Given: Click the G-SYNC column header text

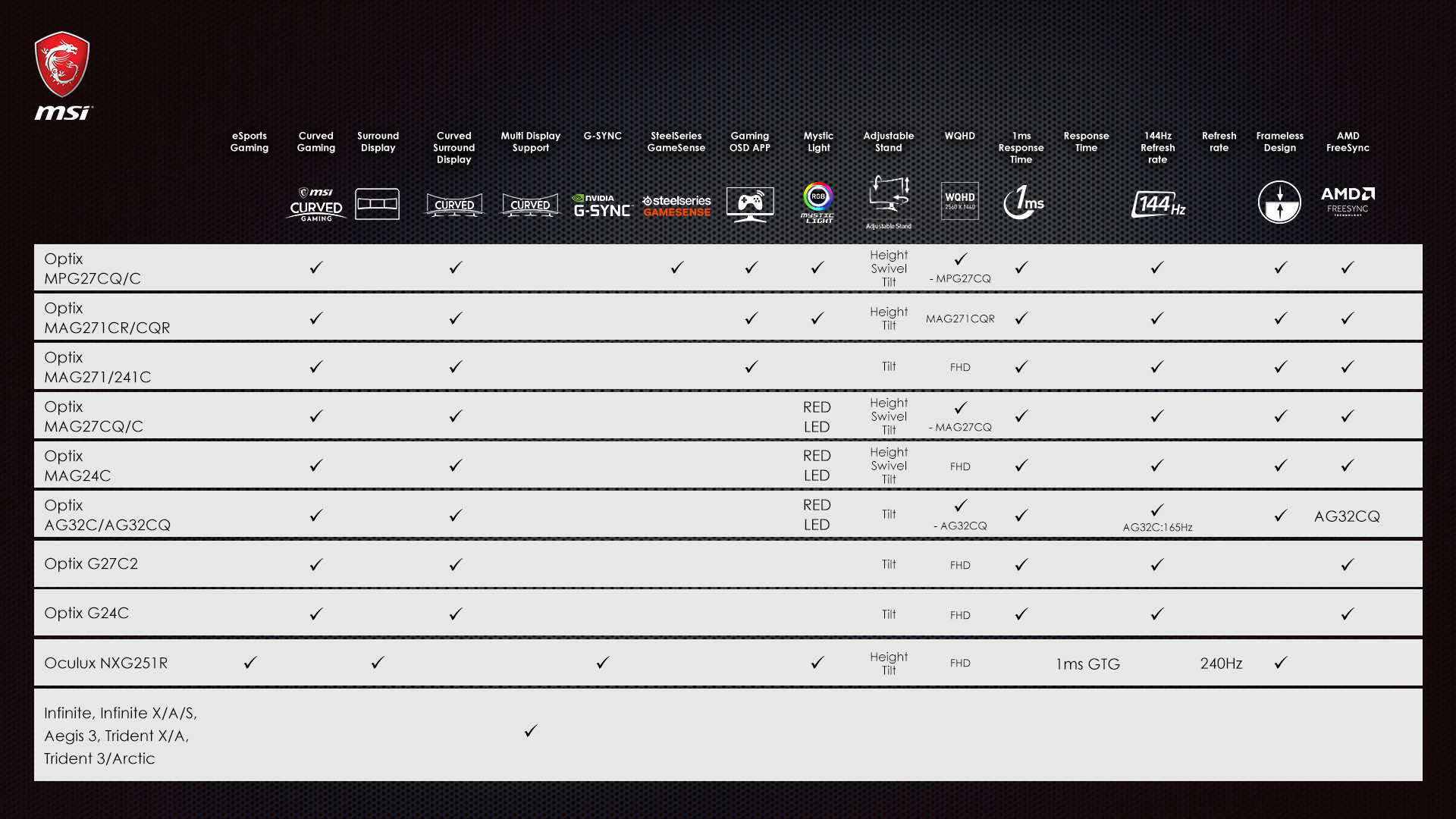Looking at the screenshot, I should click(x=602, y=136).
